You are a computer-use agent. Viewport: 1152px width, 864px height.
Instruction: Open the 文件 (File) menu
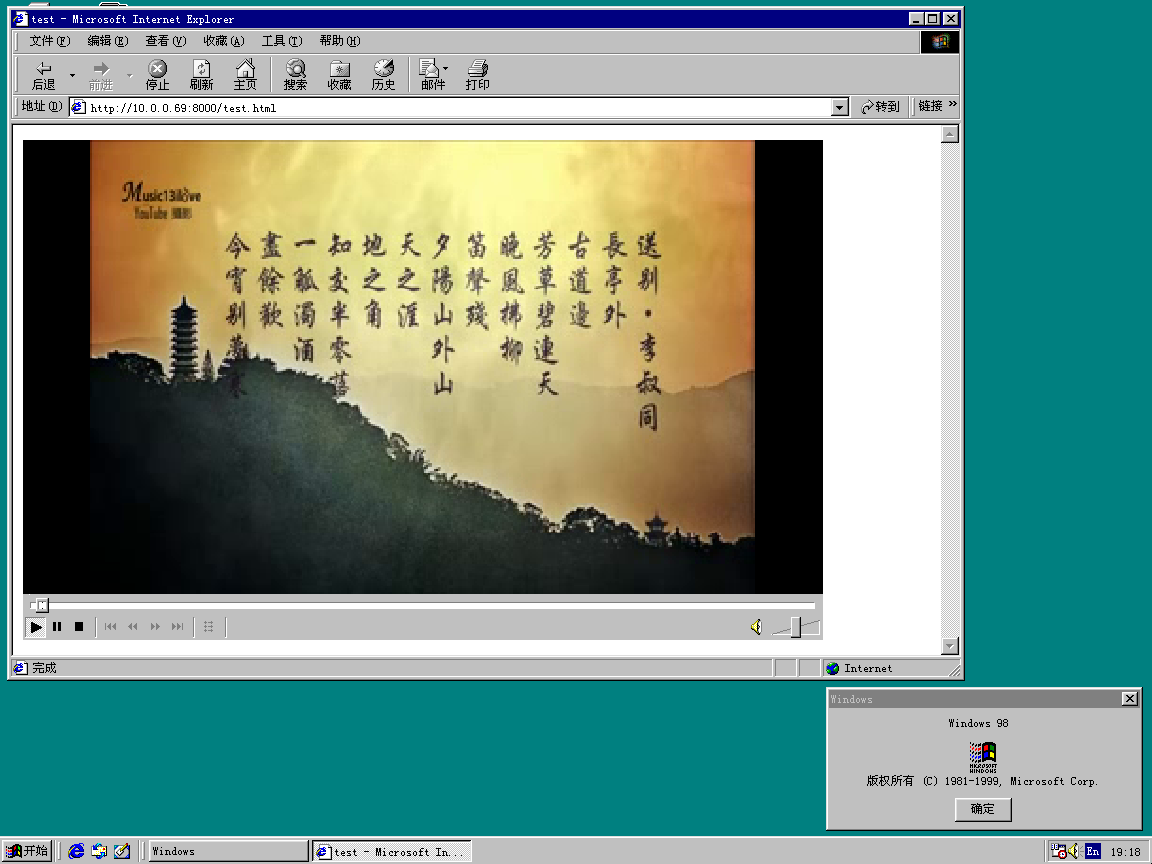[x=47, y=41]
